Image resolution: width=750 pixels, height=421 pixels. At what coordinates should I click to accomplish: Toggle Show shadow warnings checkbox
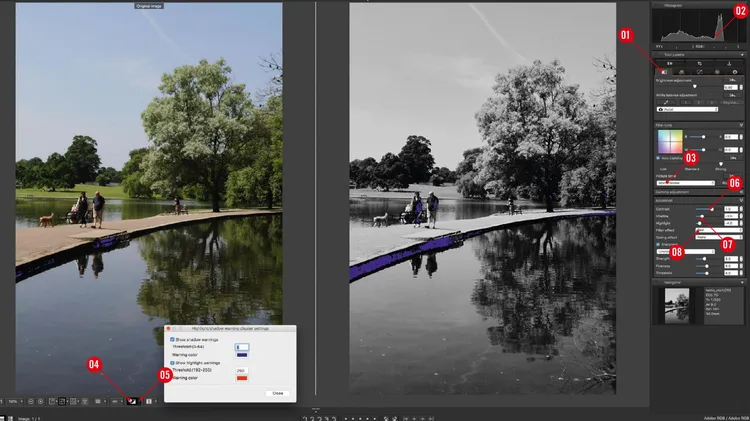pos(172,339)
